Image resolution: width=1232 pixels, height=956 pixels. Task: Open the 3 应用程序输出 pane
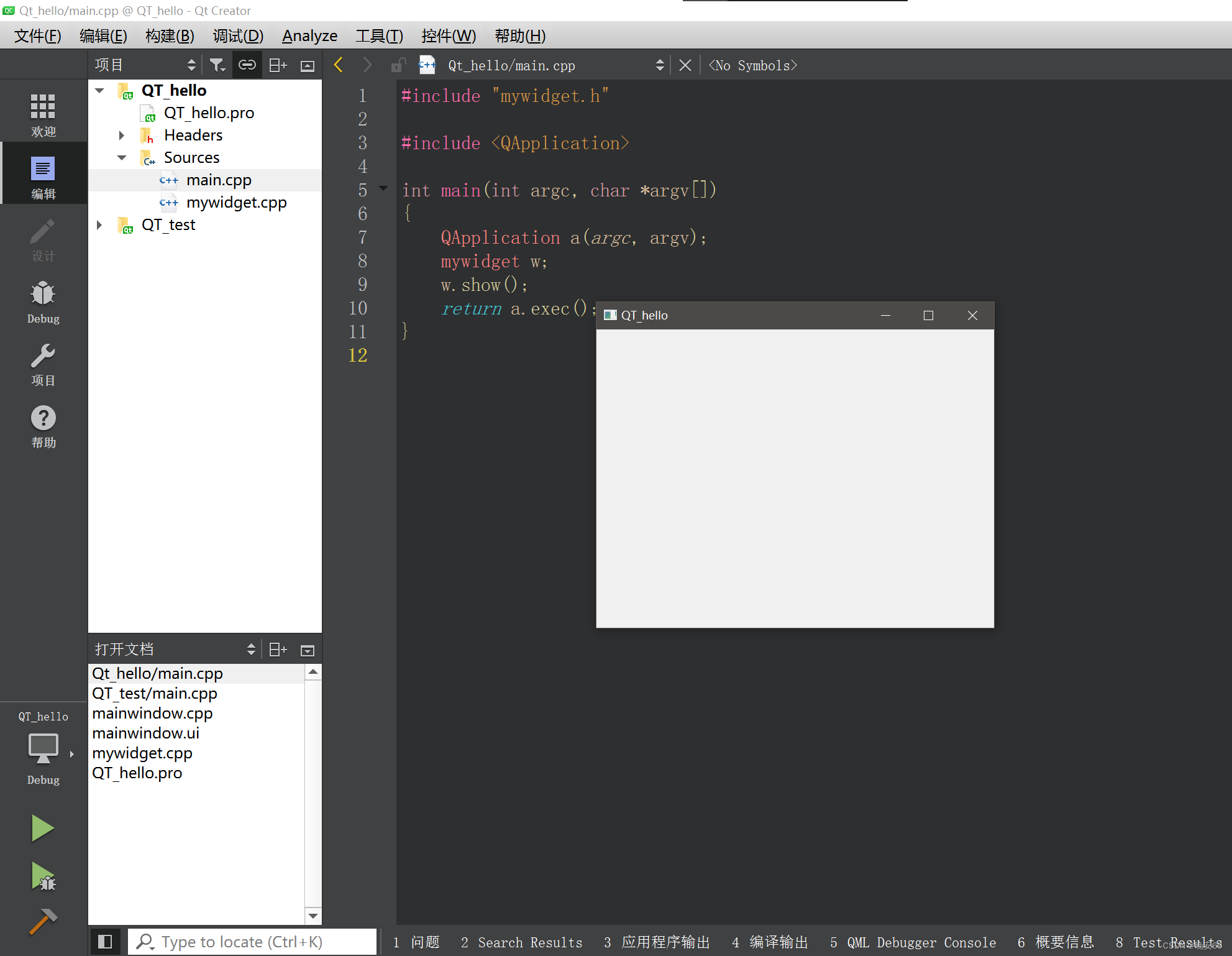pos(657,942)
